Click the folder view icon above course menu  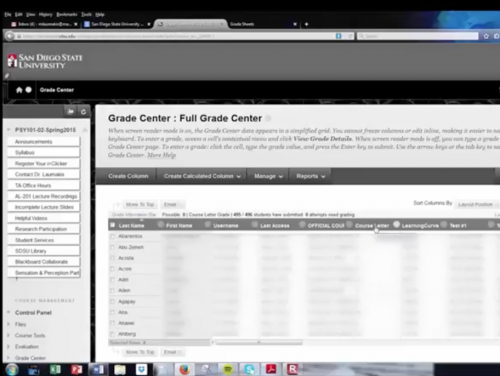click(71, 112)
